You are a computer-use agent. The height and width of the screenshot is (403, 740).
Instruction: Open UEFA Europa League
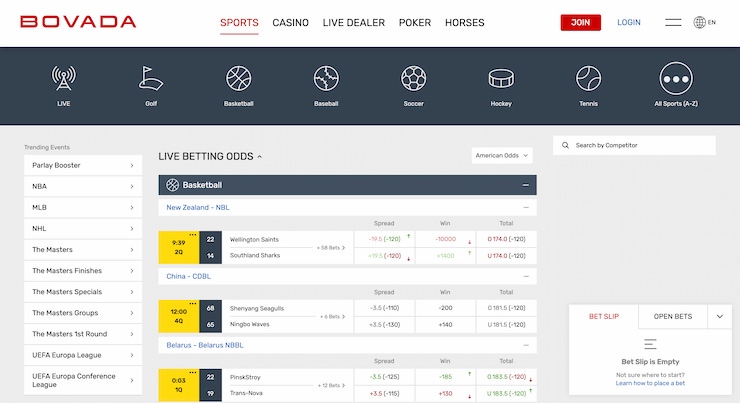pos(83,355)
